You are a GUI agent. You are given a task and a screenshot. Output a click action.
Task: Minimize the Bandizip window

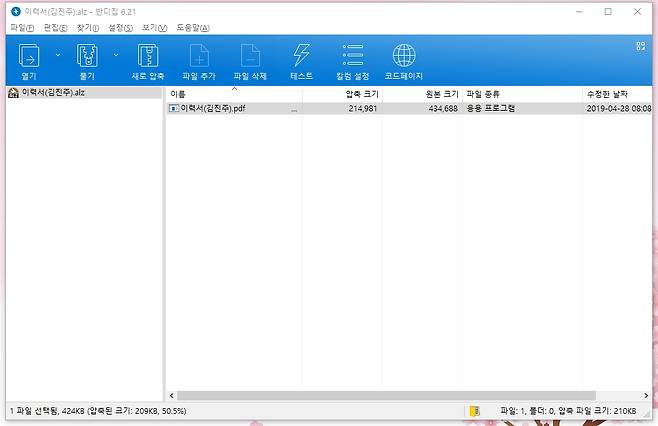pyautogui.click(x=580, y=12)
